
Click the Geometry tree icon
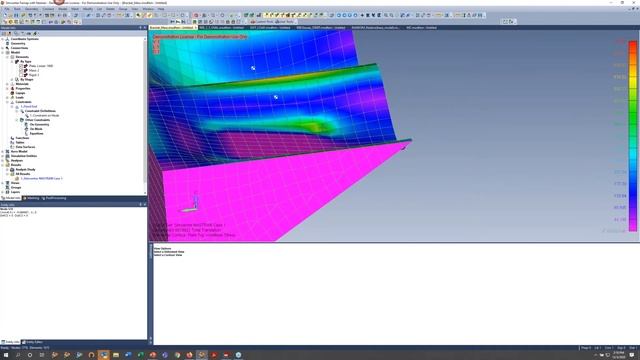(7, 43)
